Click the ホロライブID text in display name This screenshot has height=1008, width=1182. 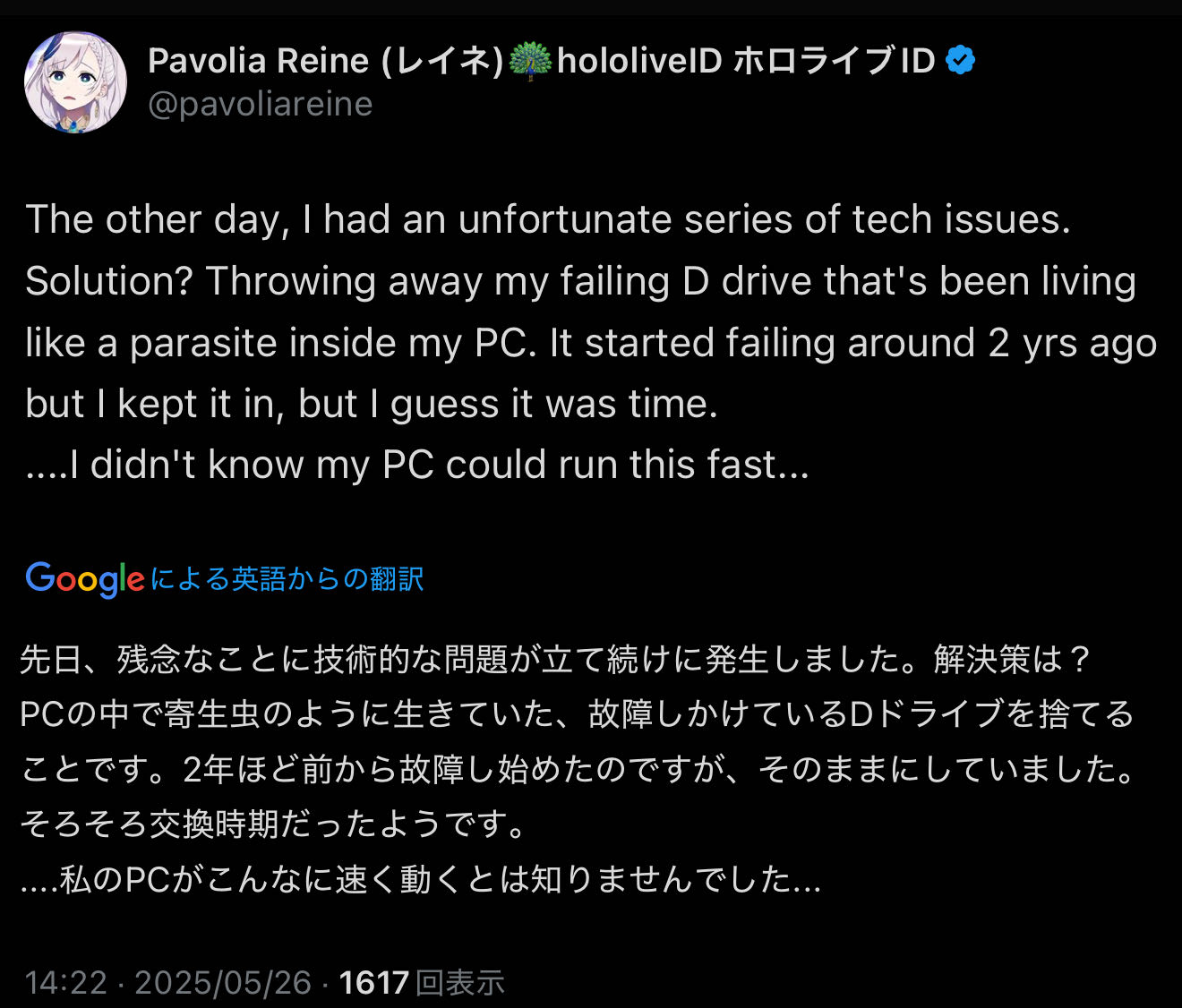(x=835, y=61)
